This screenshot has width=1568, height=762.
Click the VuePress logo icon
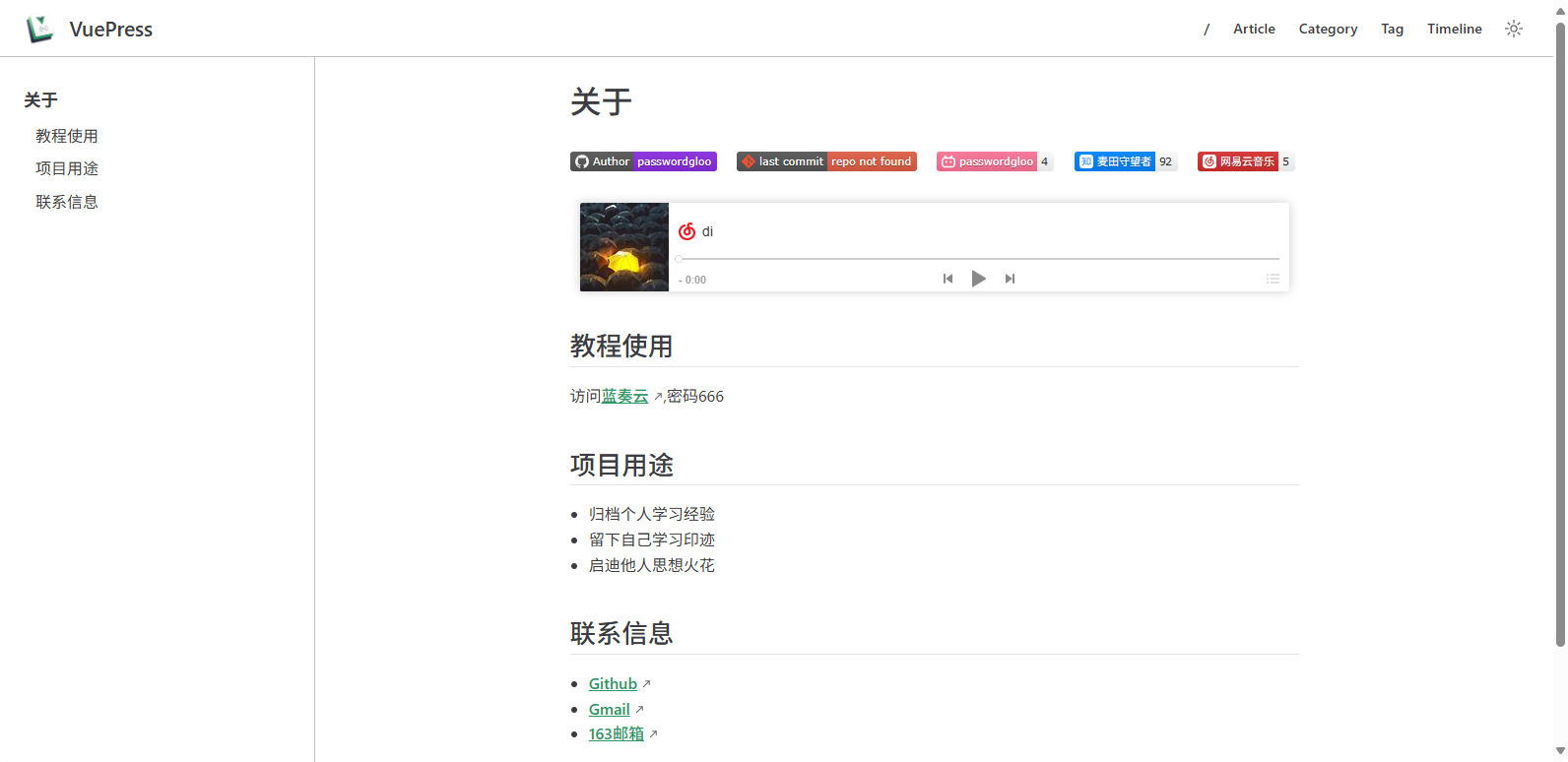point(39,29)
